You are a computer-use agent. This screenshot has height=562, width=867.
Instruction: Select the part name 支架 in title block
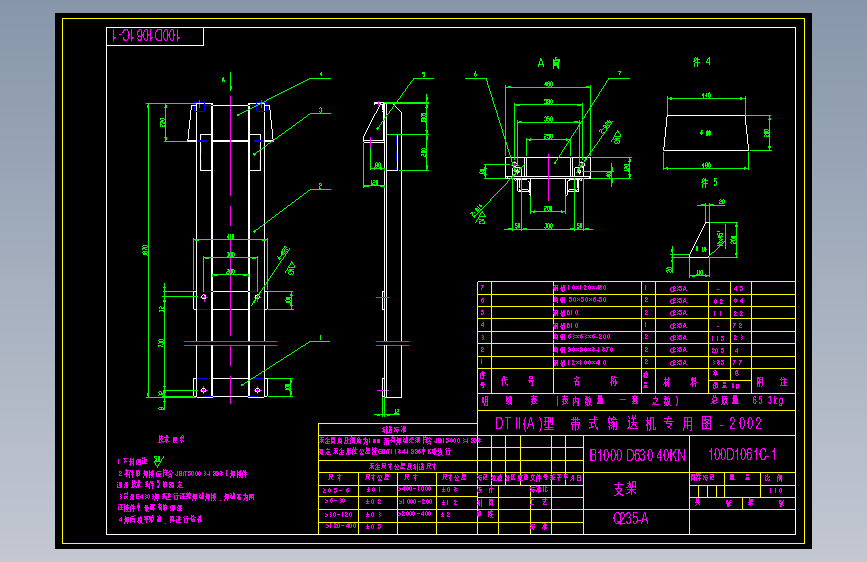coord(625,488)
